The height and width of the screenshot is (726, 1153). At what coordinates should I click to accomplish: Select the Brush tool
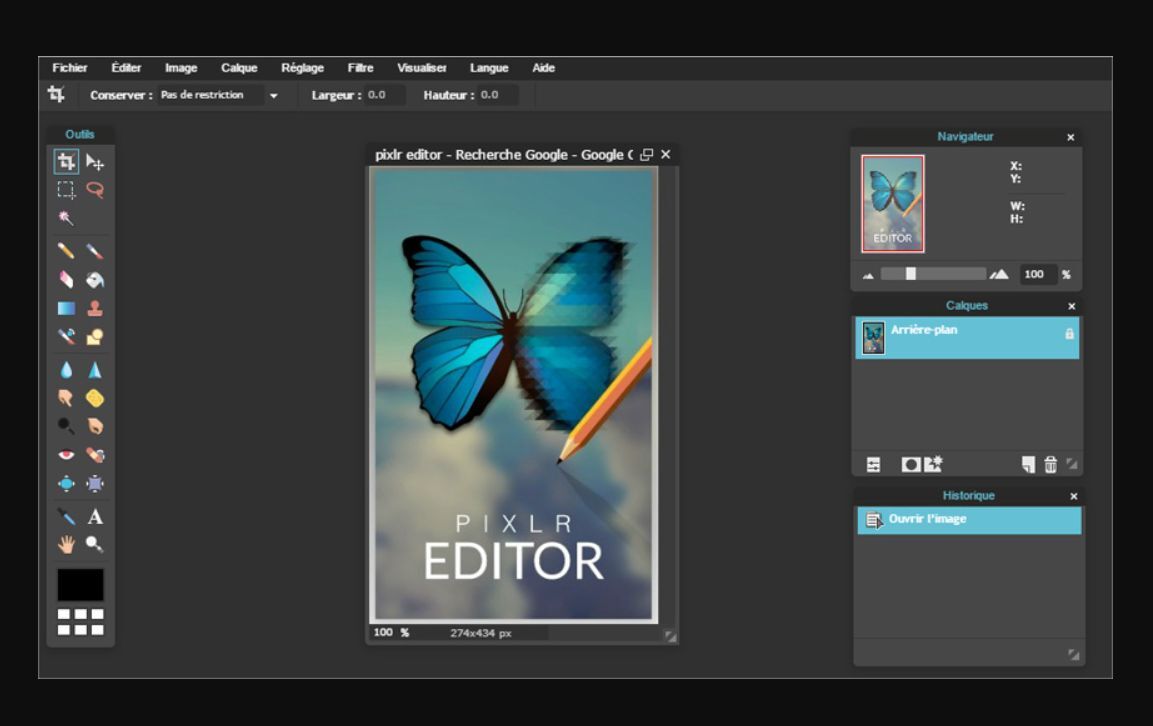pyautogui.click(x=95, y=251)
